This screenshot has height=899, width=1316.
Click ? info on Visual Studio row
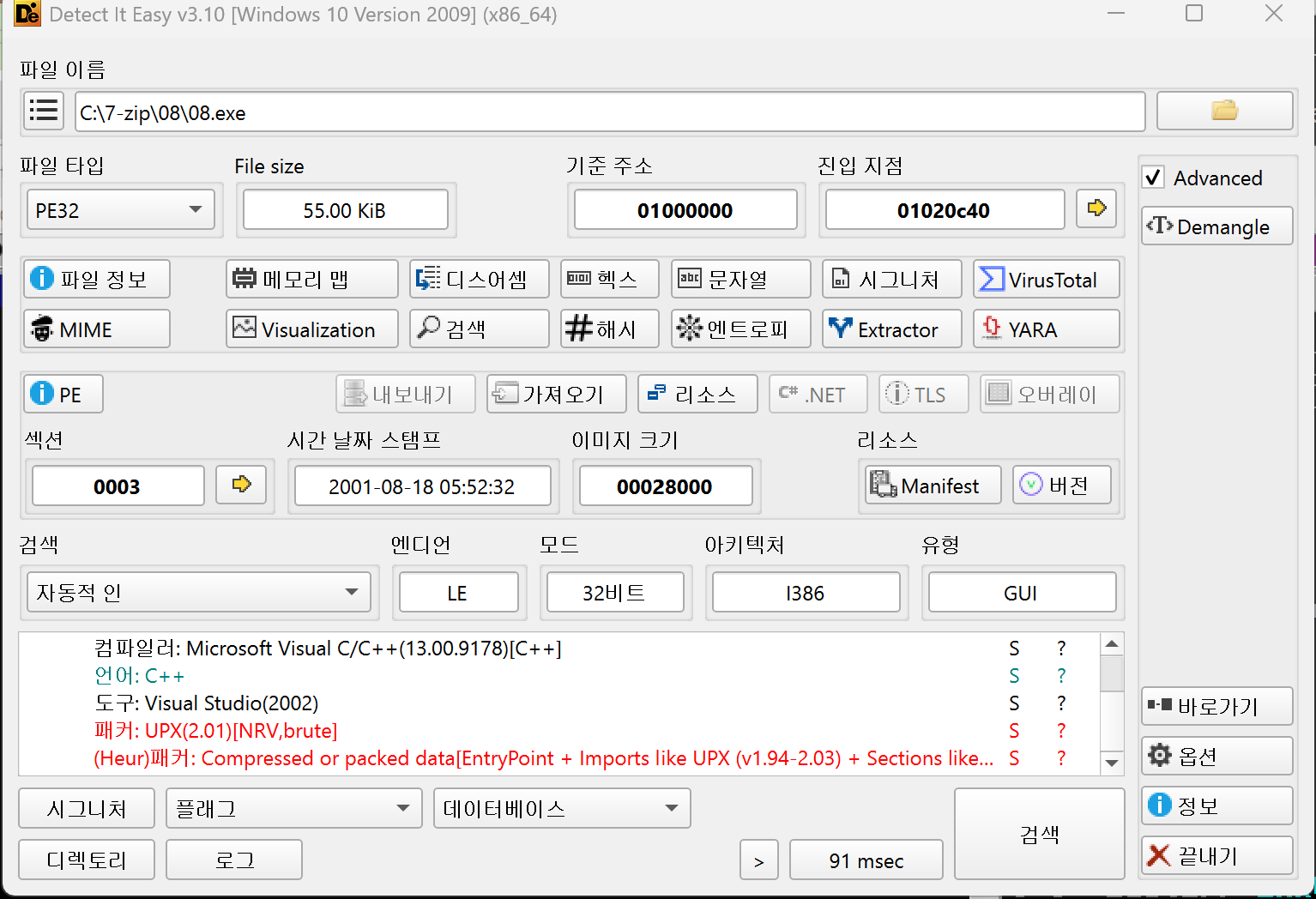(x=1061, y=703)
